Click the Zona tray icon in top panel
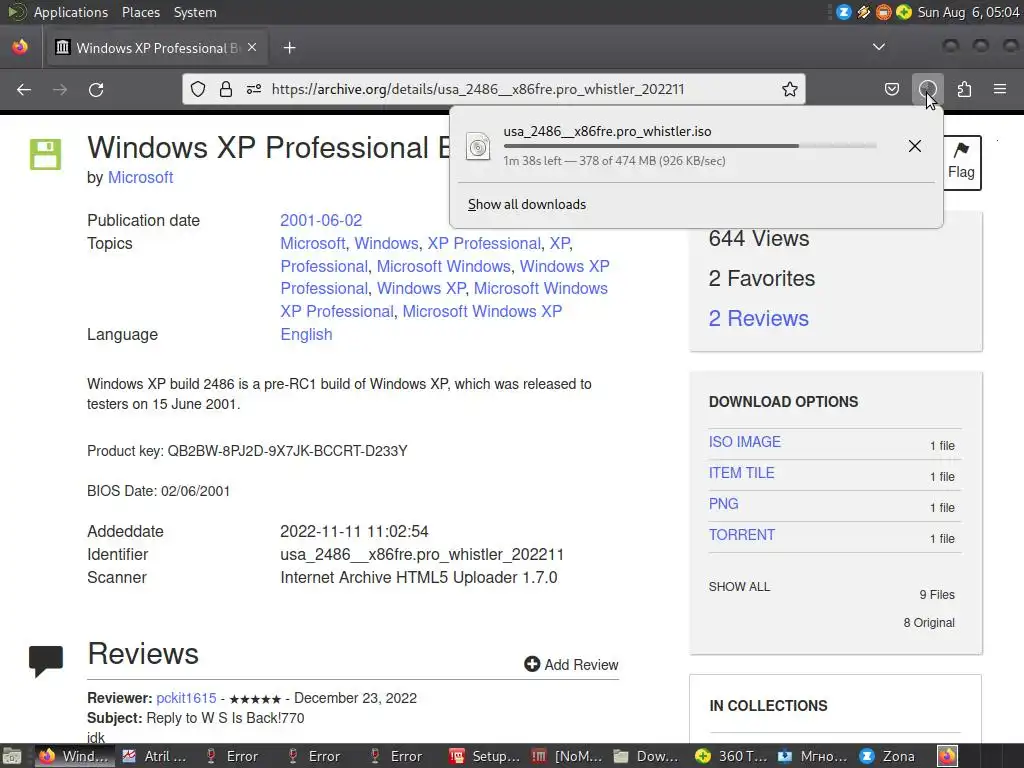 [844, 12]
